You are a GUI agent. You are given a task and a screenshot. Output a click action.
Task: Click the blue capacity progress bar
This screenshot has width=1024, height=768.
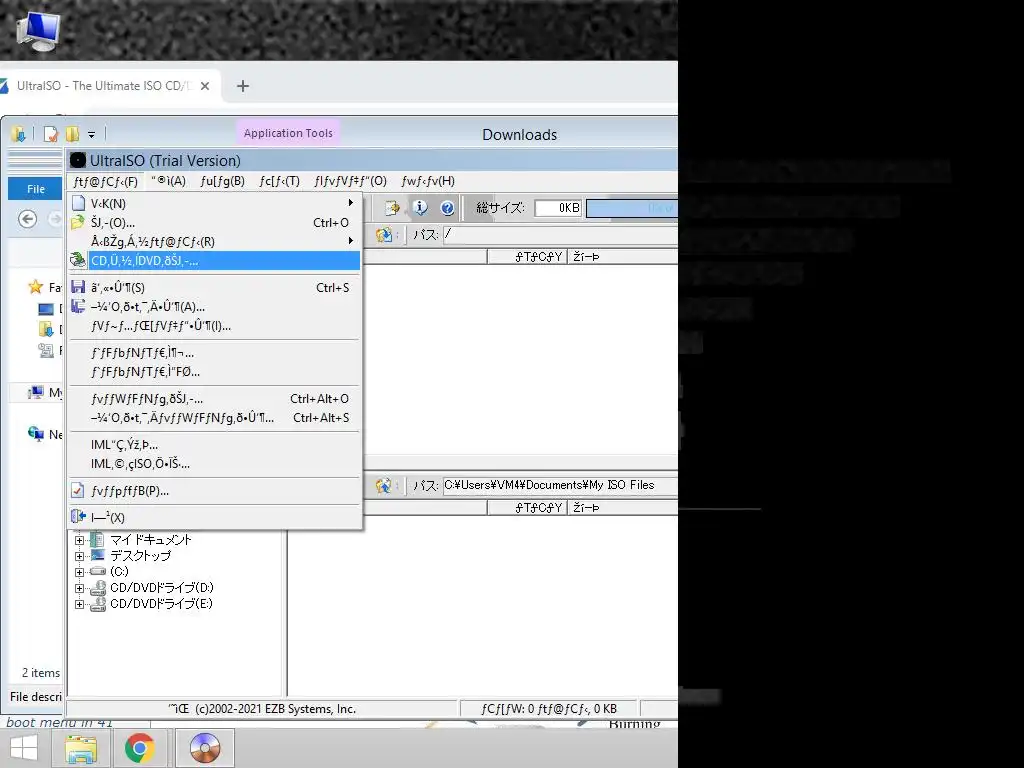point(632,208)
